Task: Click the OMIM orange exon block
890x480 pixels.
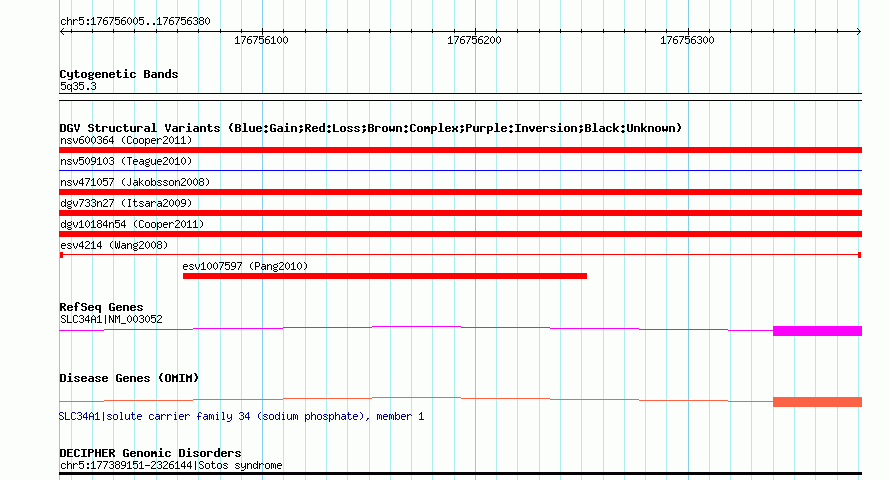Action: 817,402
